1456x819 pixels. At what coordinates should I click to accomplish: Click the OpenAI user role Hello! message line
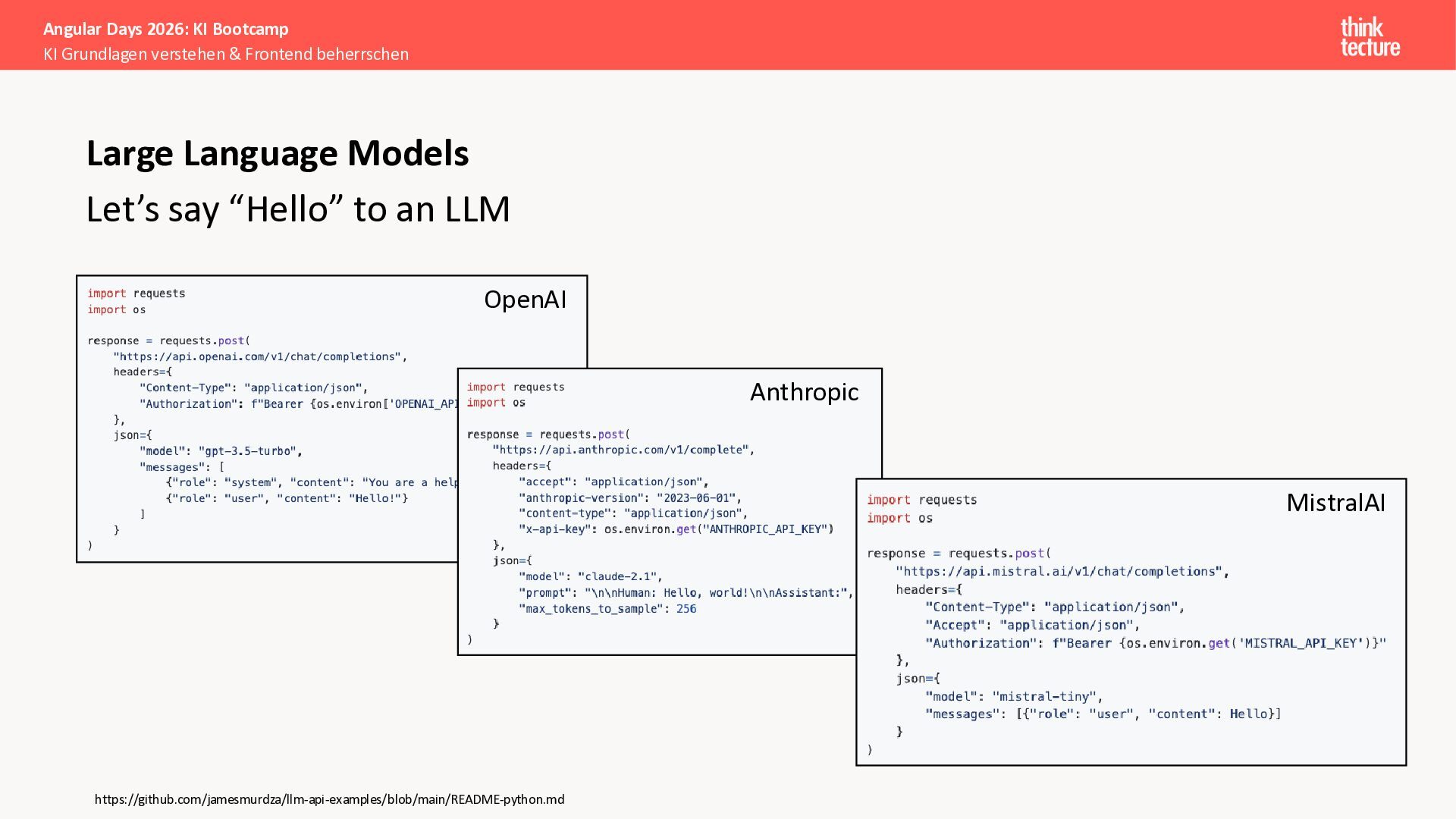287,498
